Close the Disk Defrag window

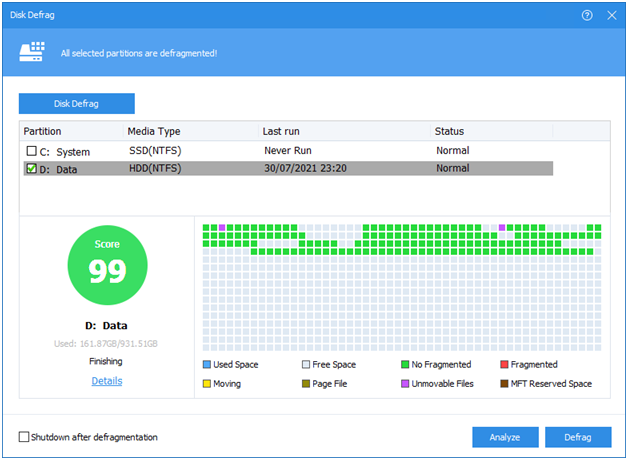(x=611, y=15)
